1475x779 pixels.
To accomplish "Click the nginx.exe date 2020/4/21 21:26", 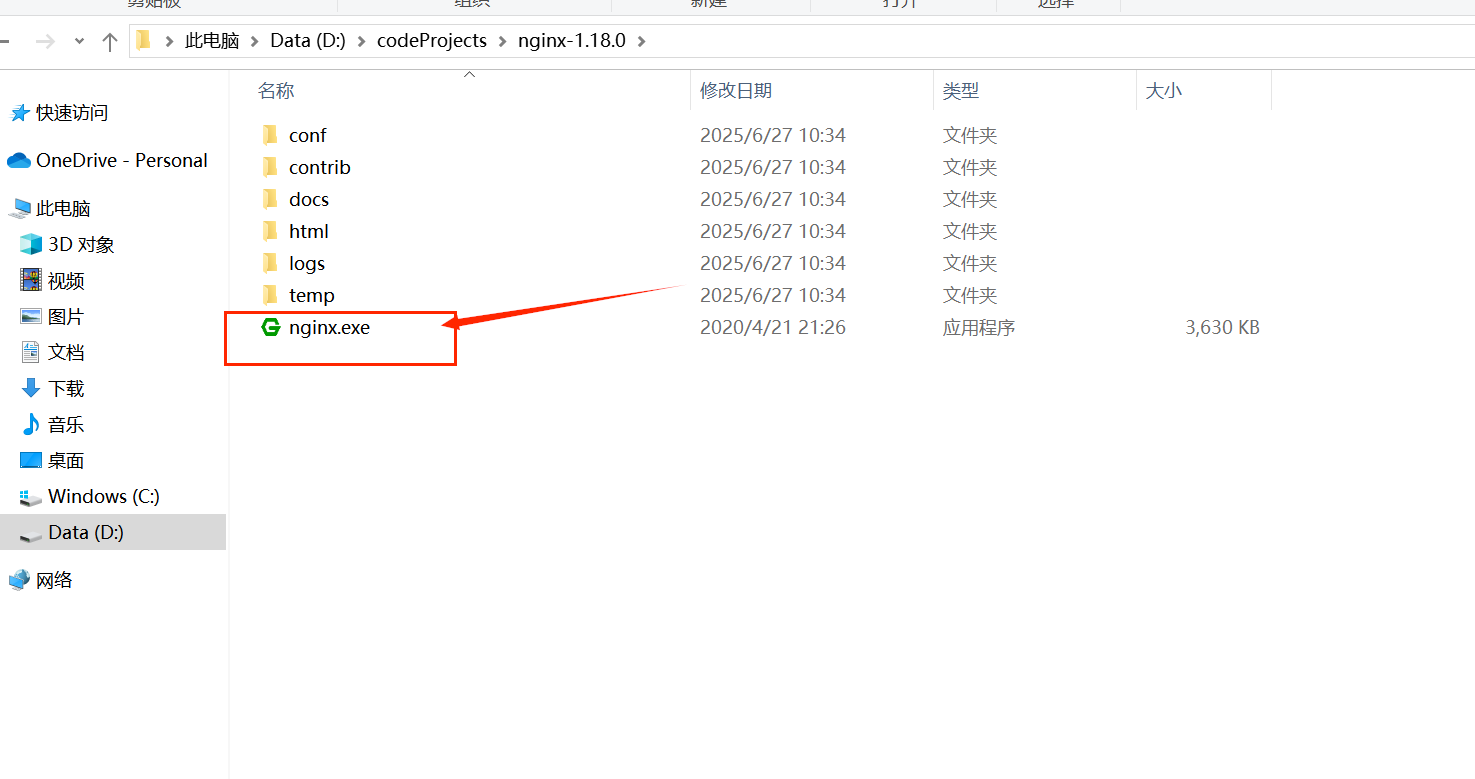I will pos(773,327).
